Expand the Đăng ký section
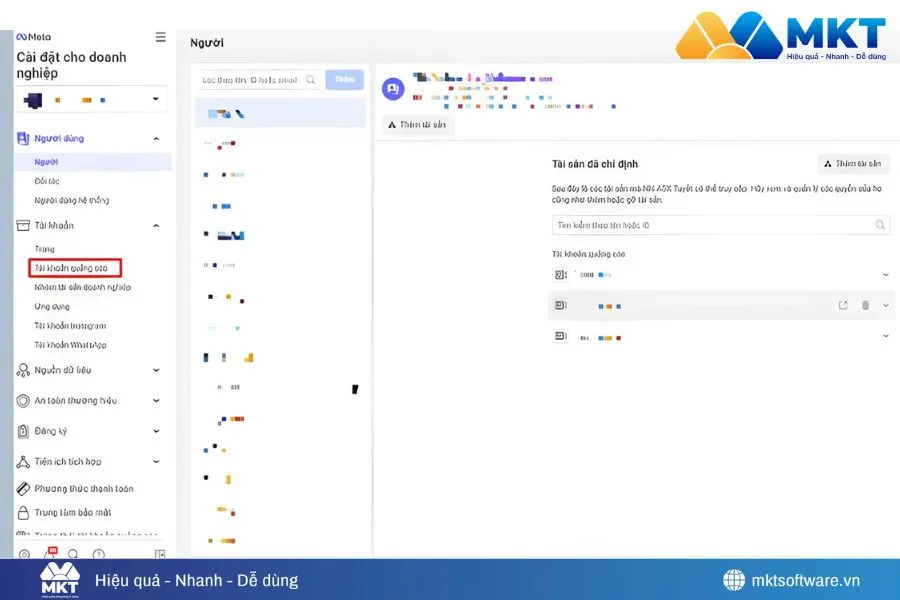Screen dimensions: 900x600 pyautogui.click(x=156, y=431)
